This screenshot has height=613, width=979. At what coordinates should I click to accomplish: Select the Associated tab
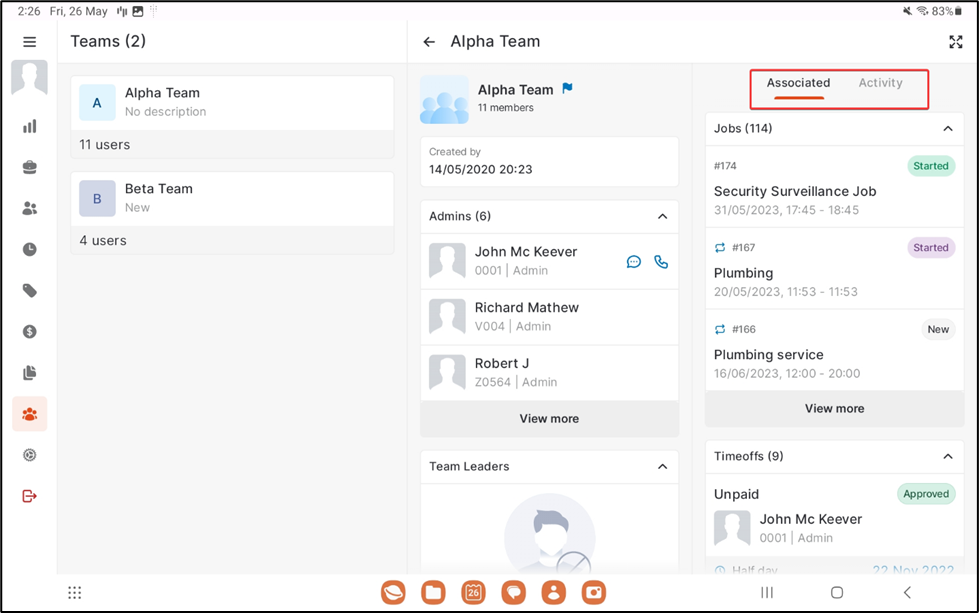(798, 83)
